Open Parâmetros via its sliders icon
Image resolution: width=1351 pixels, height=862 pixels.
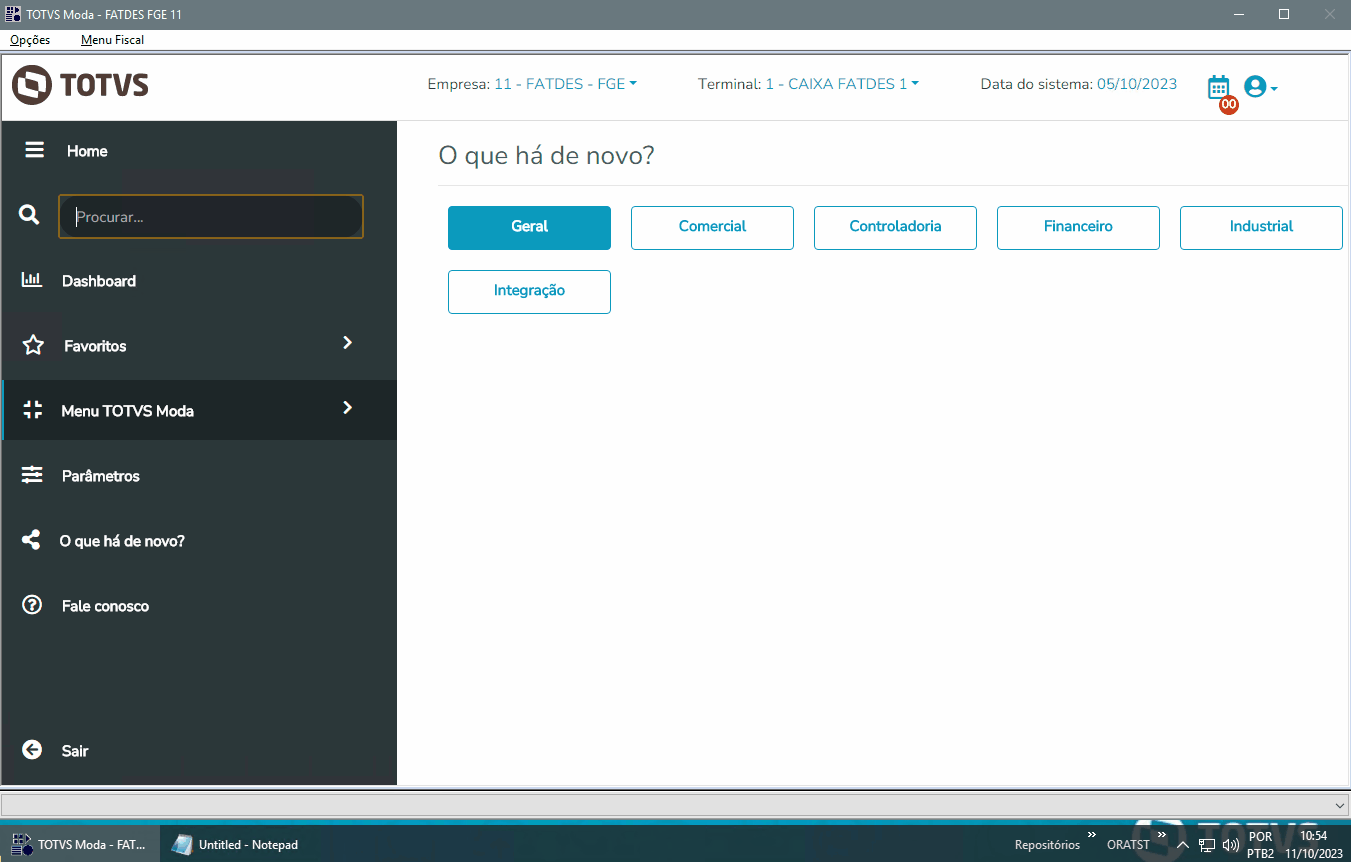pos(32,475)
